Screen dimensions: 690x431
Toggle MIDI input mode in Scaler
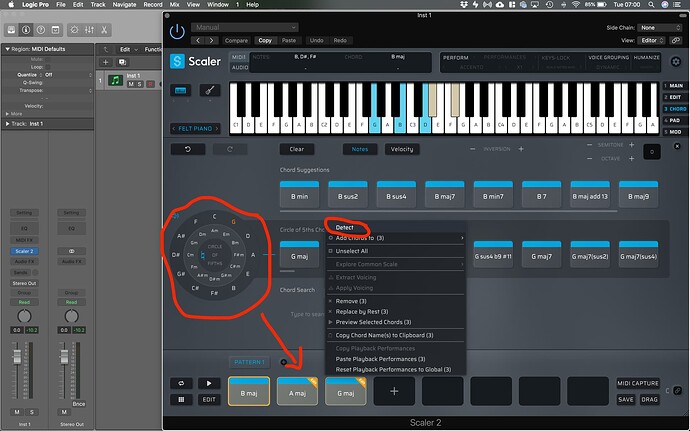[x=239, y=57]
